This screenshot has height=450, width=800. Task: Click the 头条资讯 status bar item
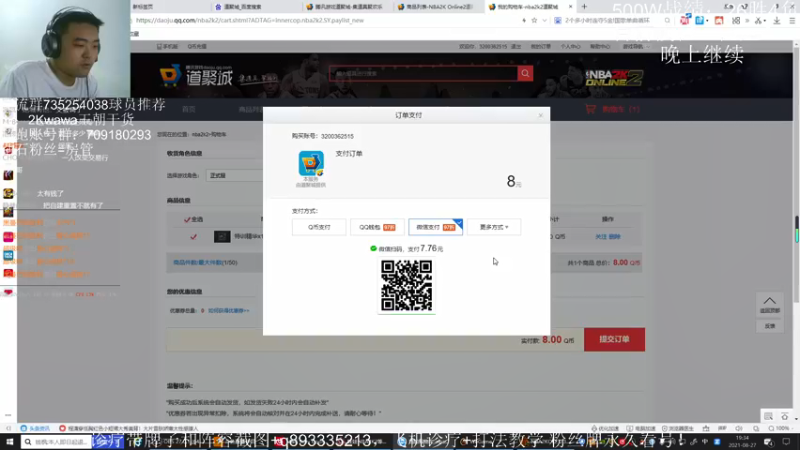pyautogui.click(x=35, y=429)
